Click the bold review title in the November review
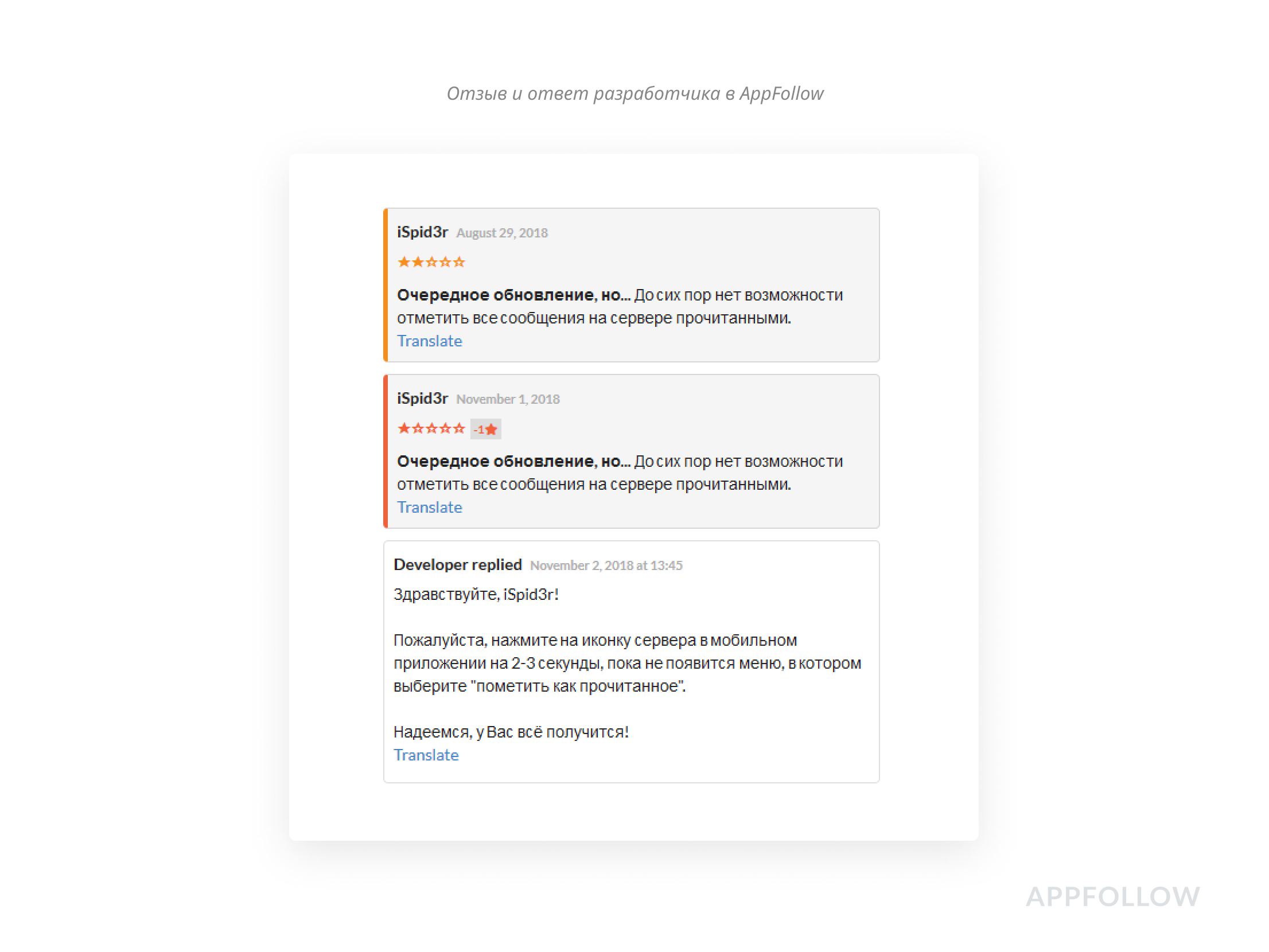The width and height of the screenshot is (1269, 952). tap(513, 462)
